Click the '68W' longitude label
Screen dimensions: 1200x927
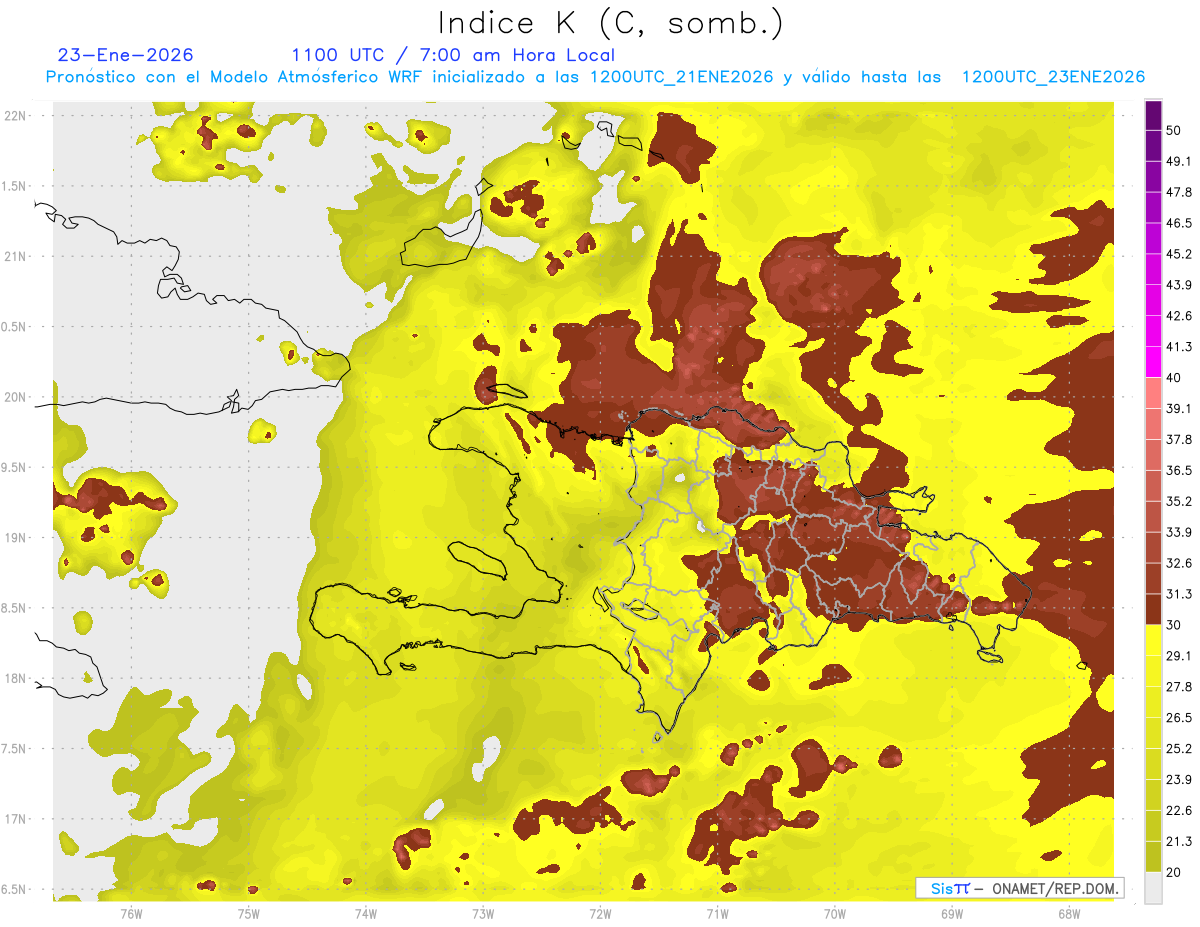[1069, 914]
